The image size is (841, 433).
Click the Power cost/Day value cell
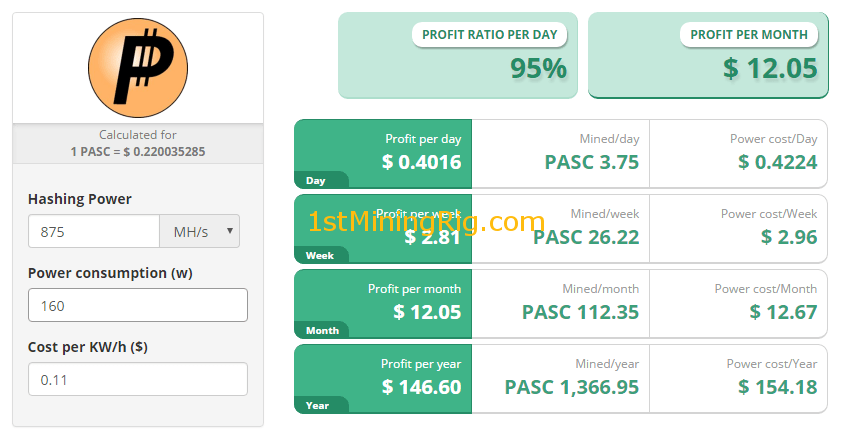click(x=738, y=153)
